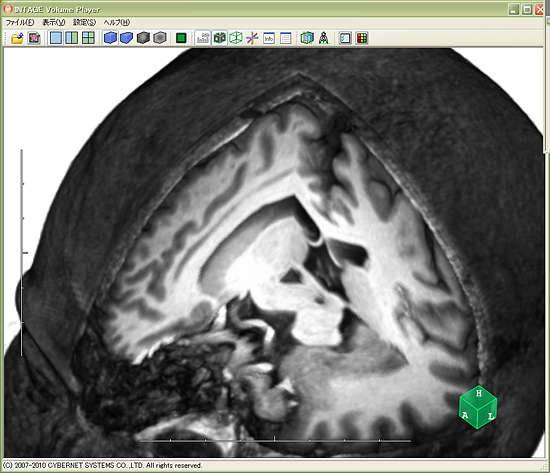
Task: Click the flower image icon in toolbar
Action: 34,38
